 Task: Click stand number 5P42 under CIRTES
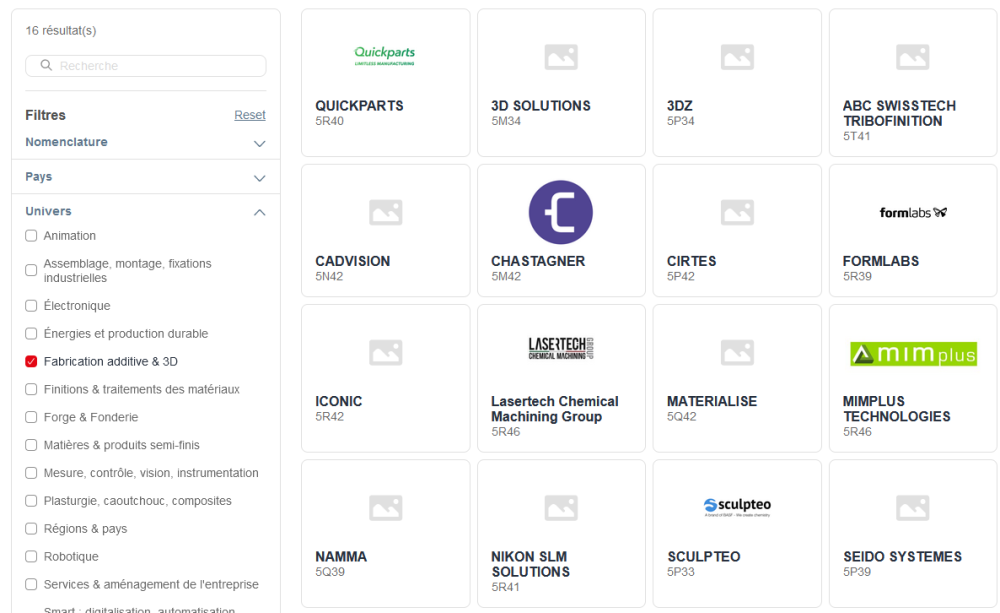[680, 276]
